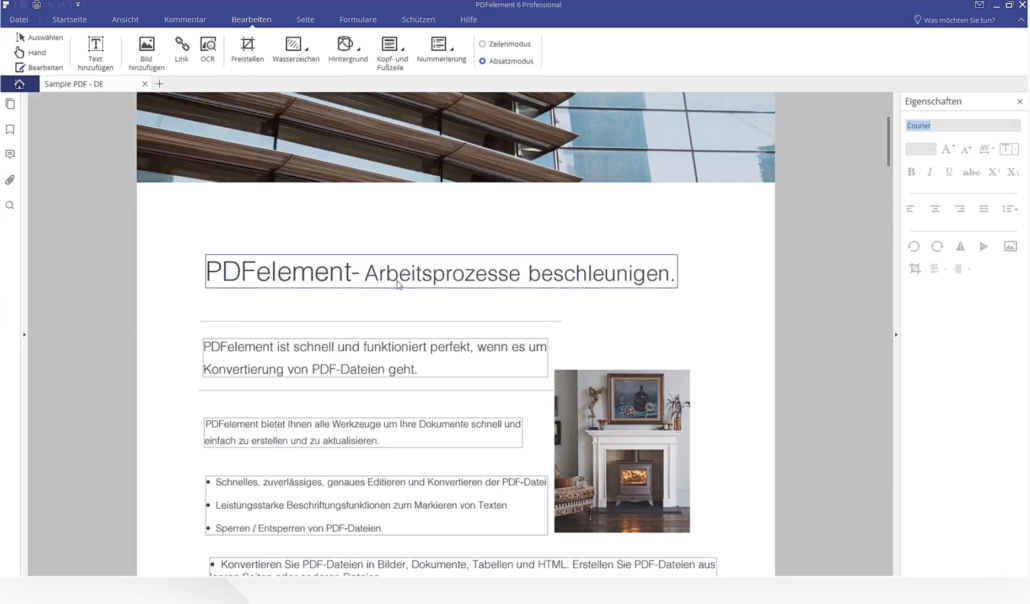The height and width of the screenshot is (604, 1030).
Task: Close the Sample PDF - DE tab
Action: [145, 84]
